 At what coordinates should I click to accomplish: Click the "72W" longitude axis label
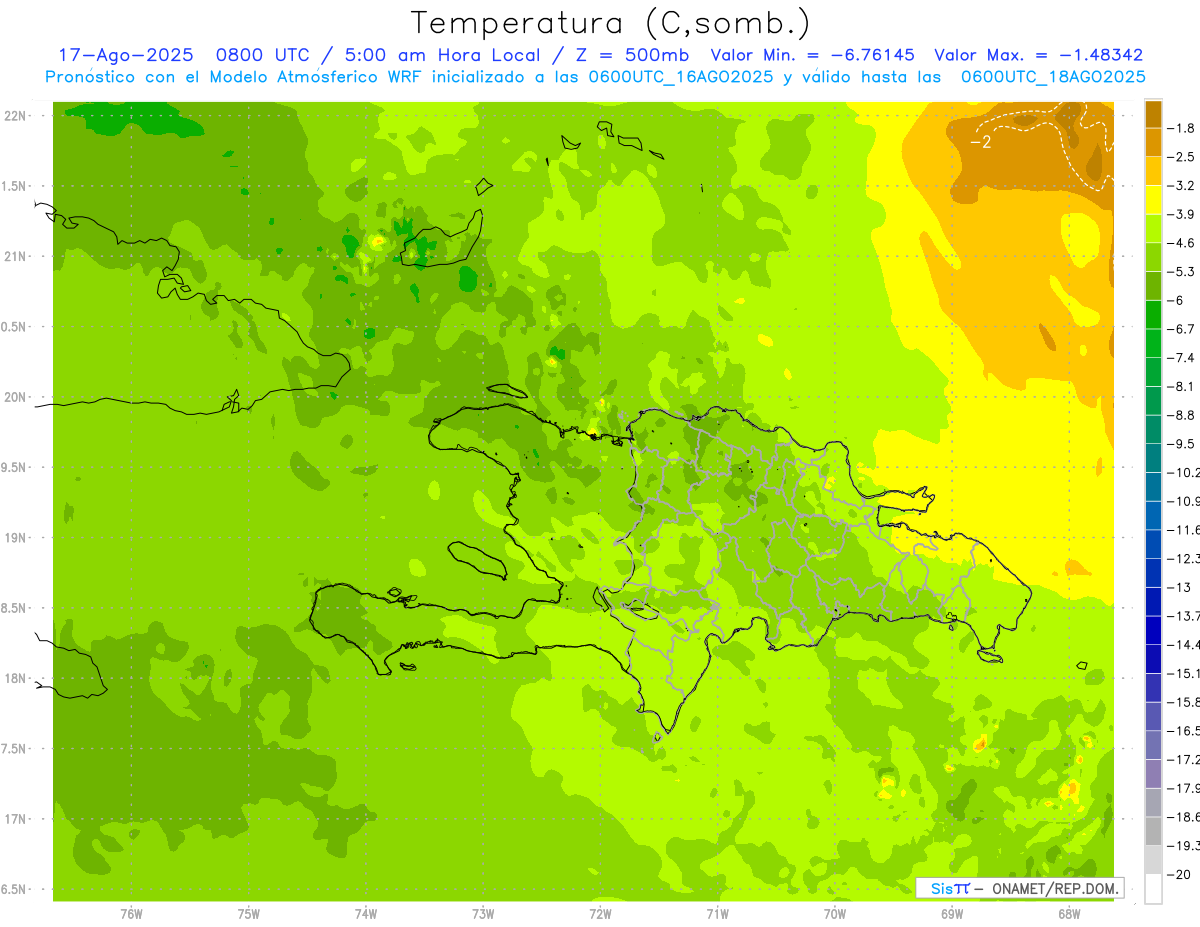[x=600, y=914]
